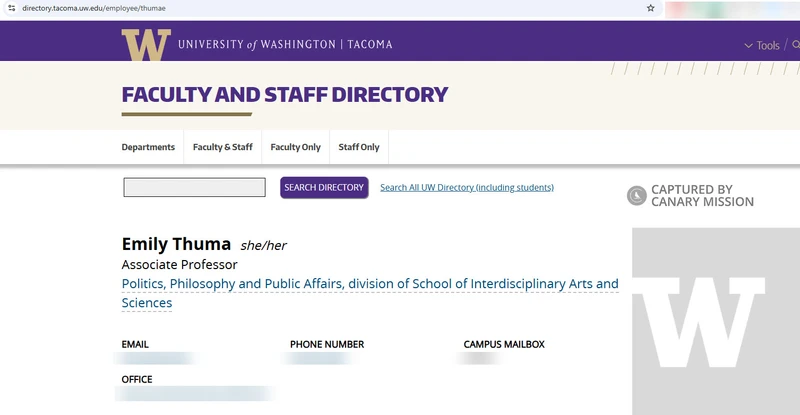The image size is (800, 415).
Task: Bookmark this page with the star icon
Action: 651,7
